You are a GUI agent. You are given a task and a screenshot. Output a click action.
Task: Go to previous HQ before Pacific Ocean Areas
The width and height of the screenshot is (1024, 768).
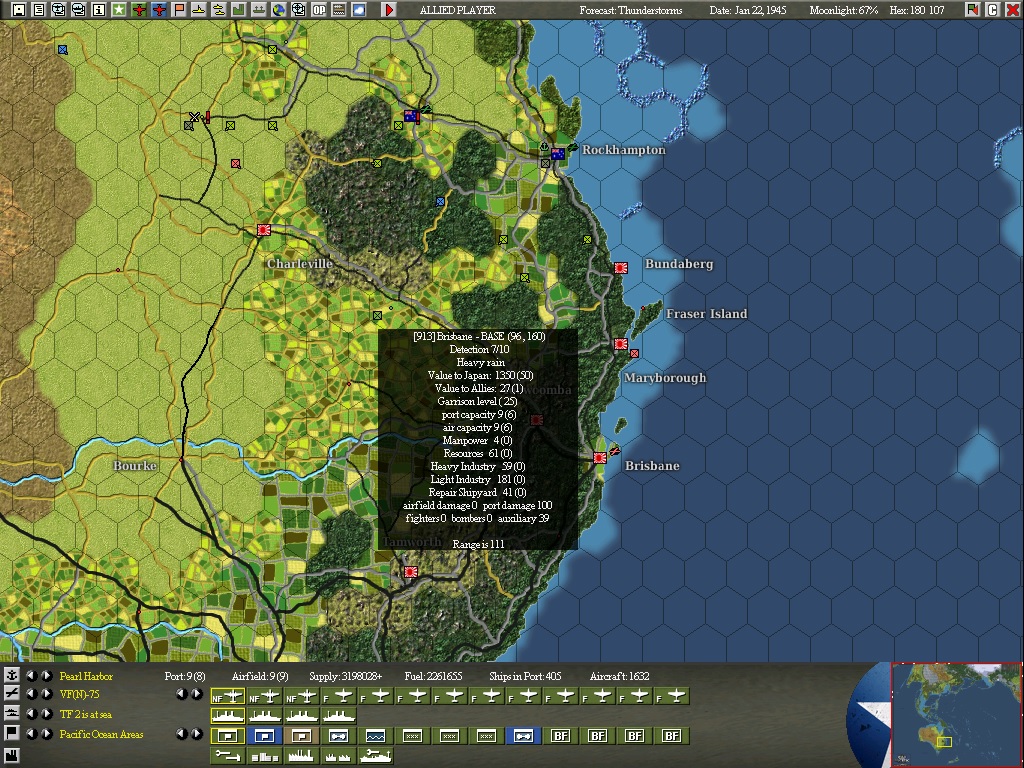(x=31, y=734)
